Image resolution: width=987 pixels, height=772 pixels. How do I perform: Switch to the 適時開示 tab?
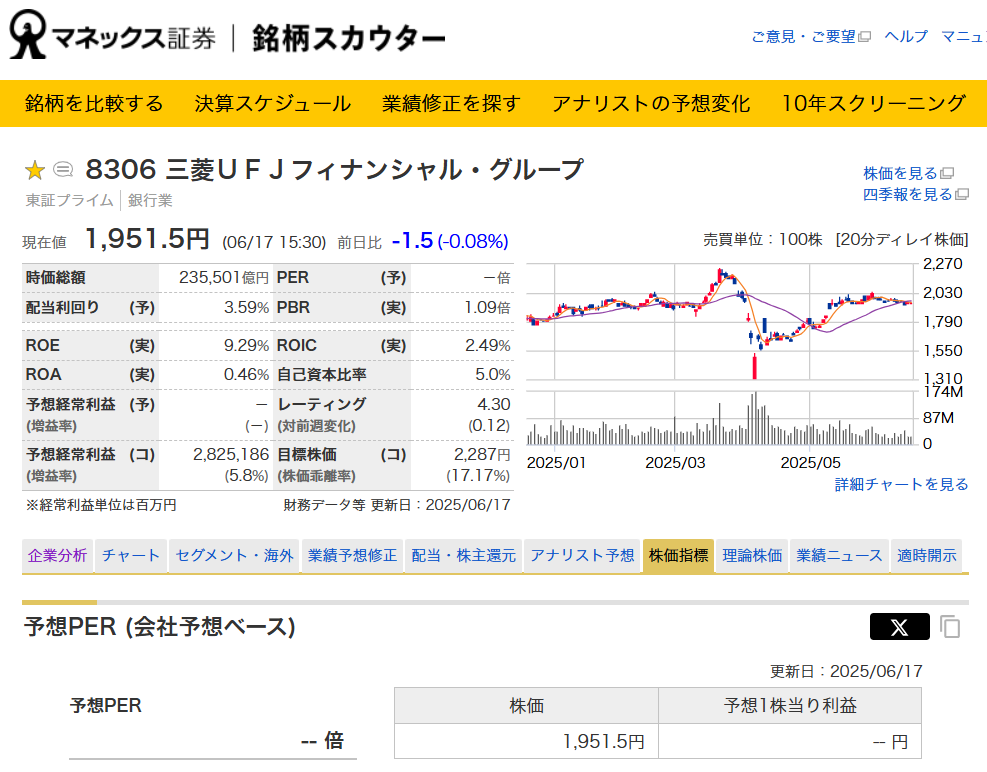pyautogui.click(x=926, y=556)
